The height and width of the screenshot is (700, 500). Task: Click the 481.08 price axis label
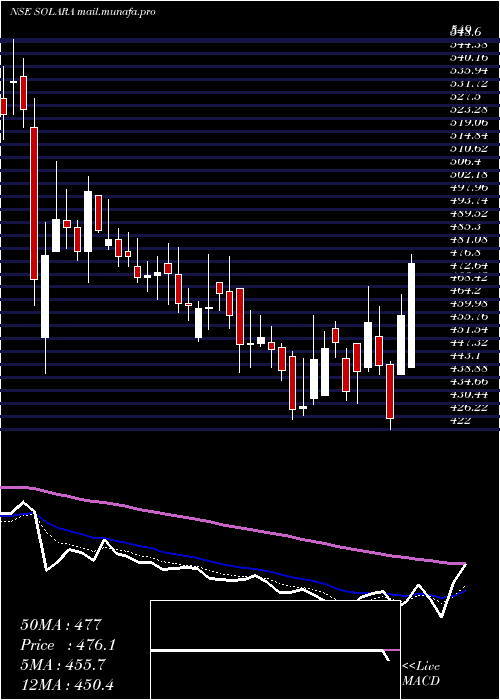469,239
